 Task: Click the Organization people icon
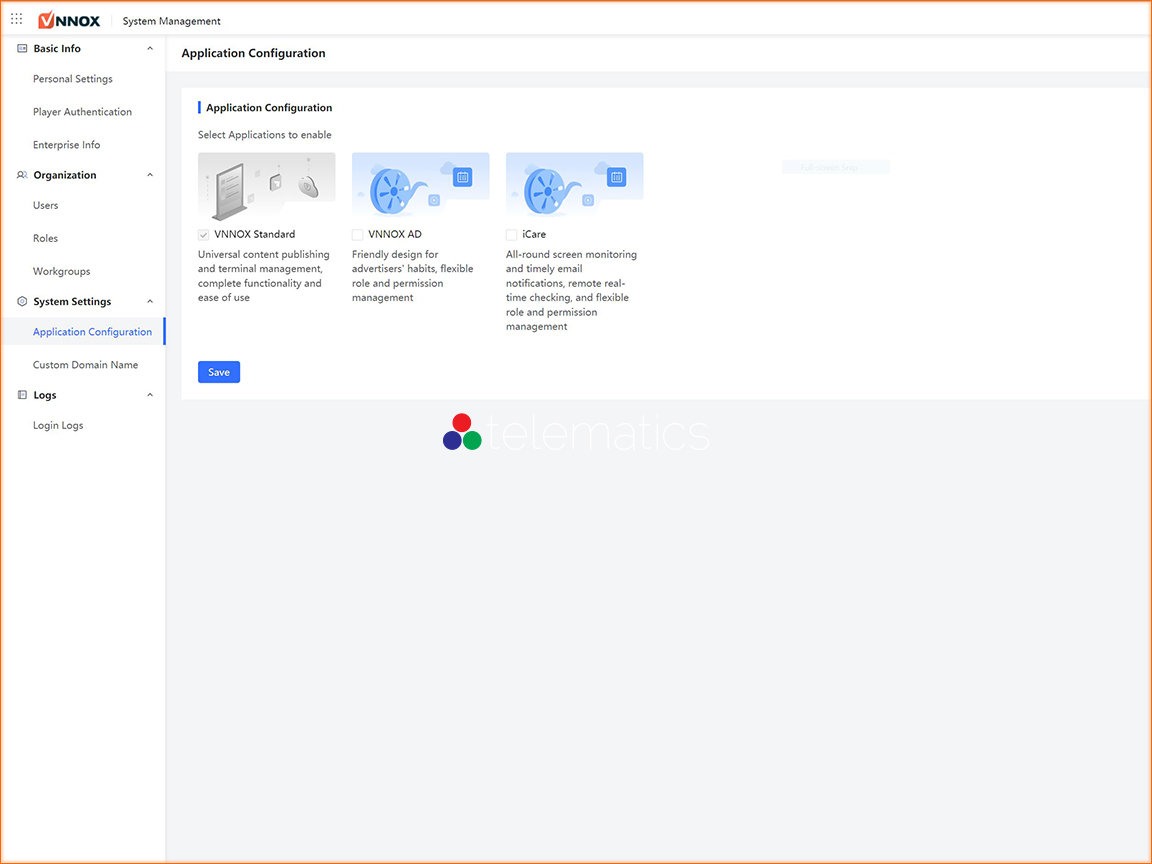22,175
